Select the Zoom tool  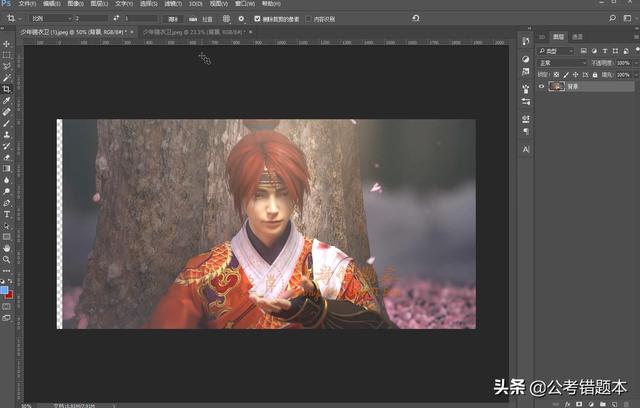click(7, 259)
